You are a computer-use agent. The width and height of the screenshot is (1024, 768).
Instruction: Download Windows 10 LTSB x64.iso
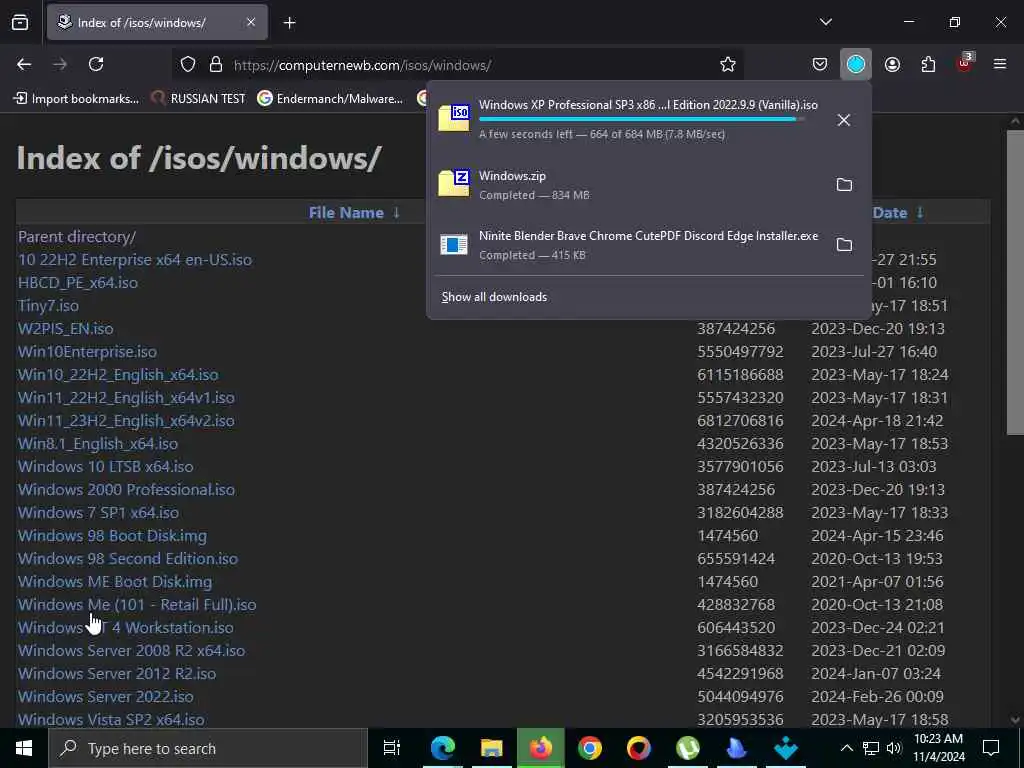(x=106, y=467)
